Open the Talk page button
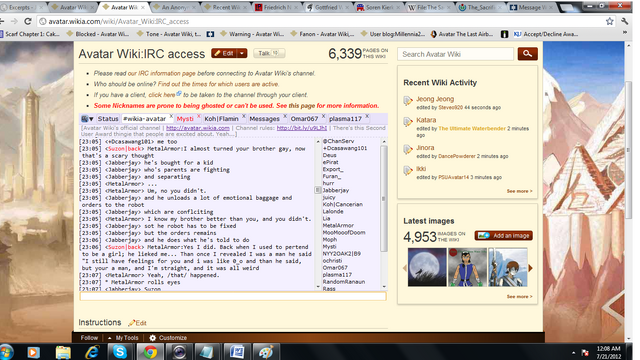 269,53
